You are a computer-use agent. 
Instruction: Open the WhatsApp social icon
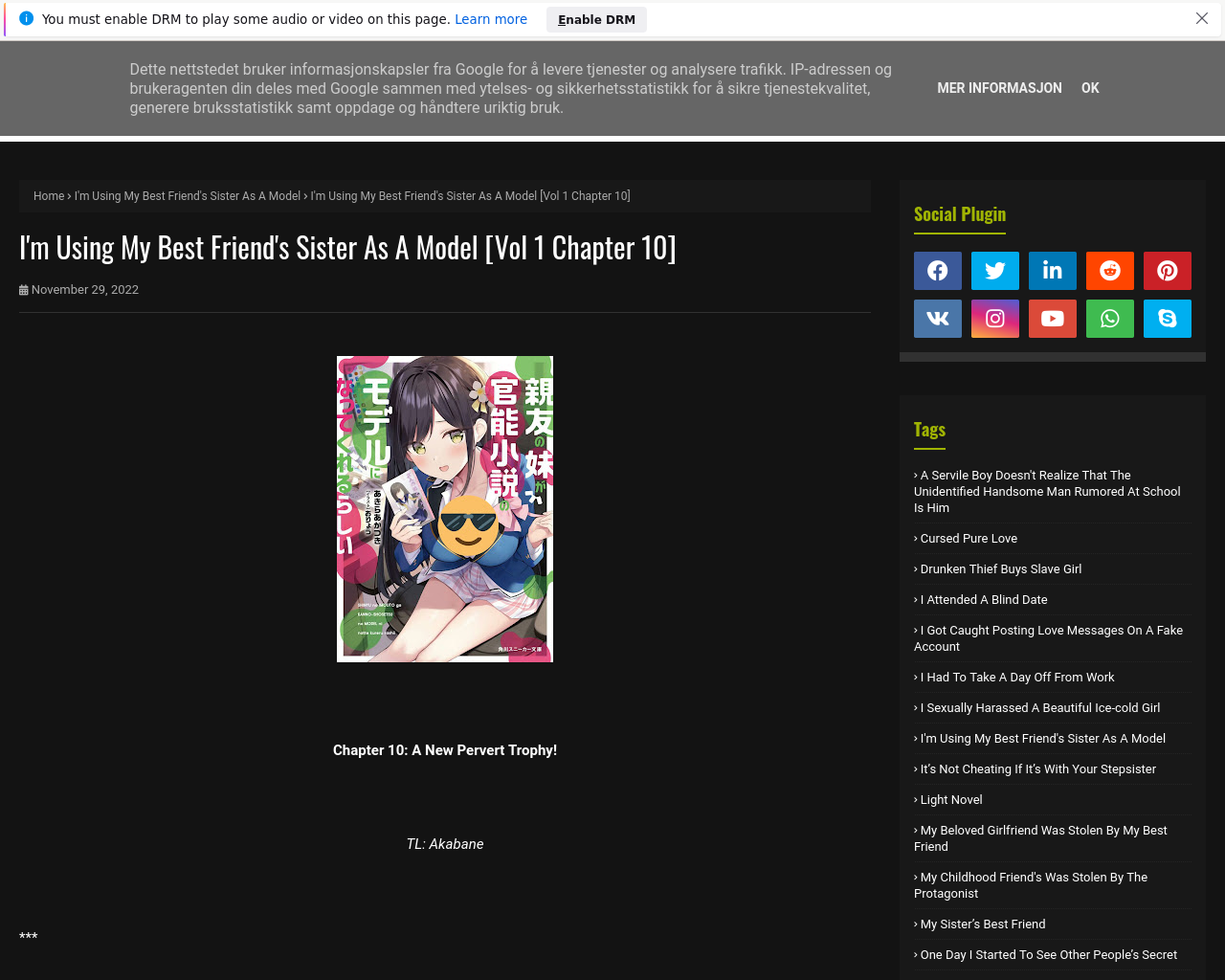coord(1110,319)
